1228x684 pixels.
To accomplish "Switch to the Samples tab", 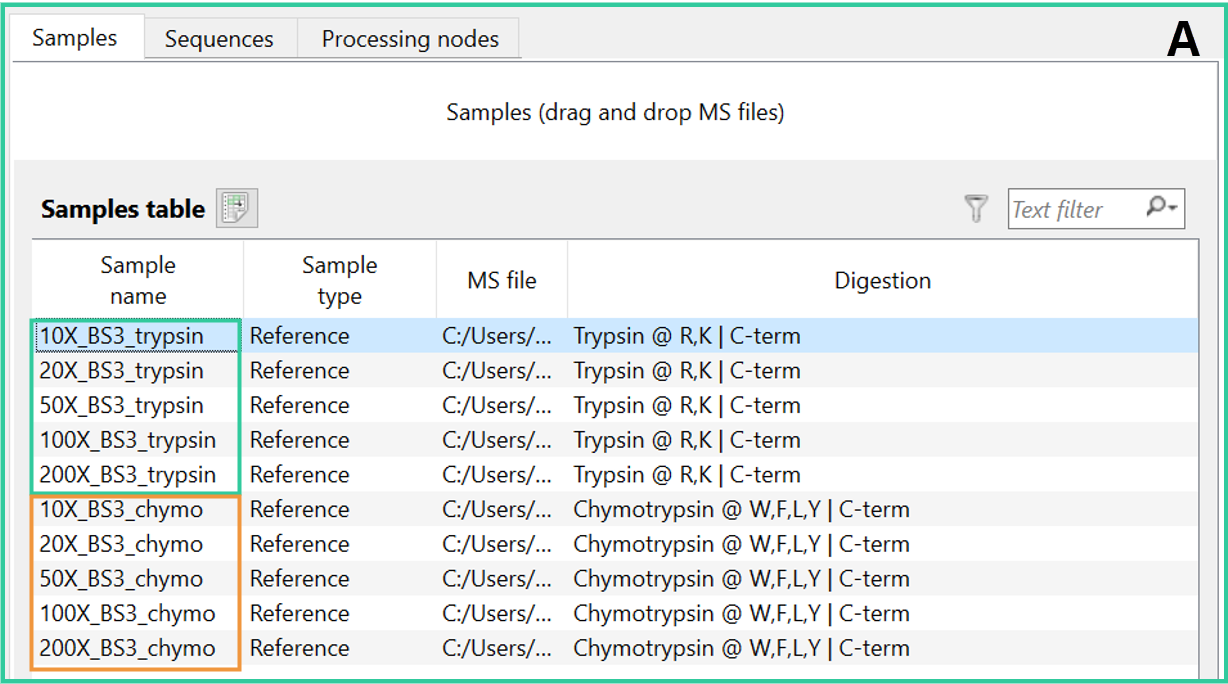I will [75, 38].
